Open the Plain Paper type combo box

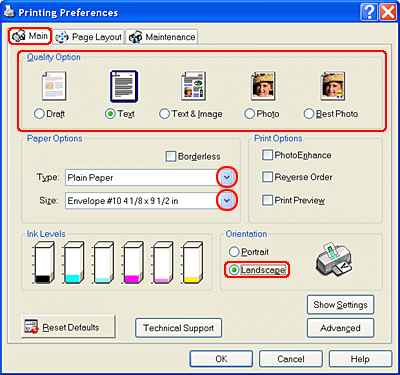coord(150,177)
